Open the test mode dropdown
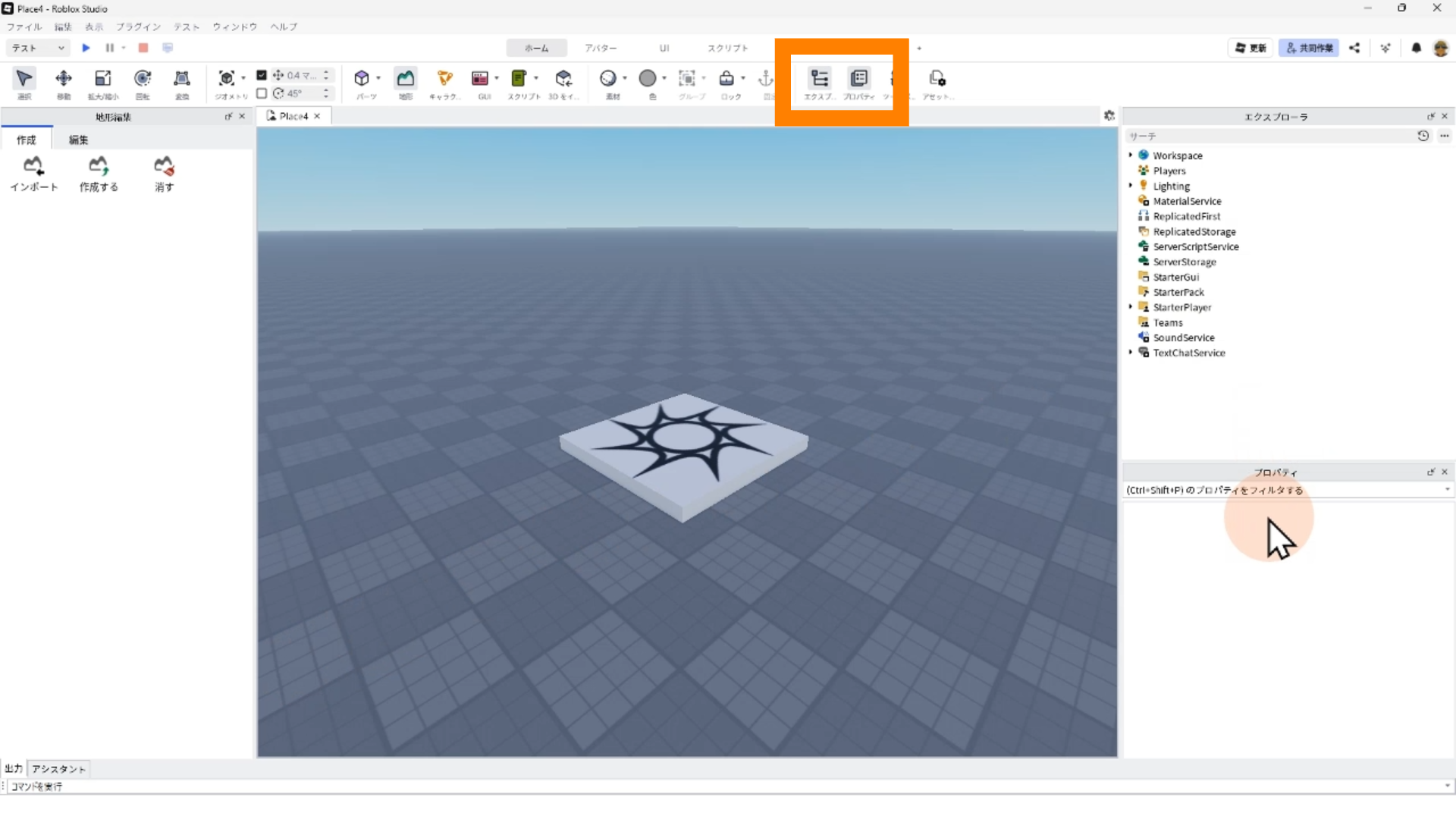1456x819 pixels. click(x=38, y=48)
